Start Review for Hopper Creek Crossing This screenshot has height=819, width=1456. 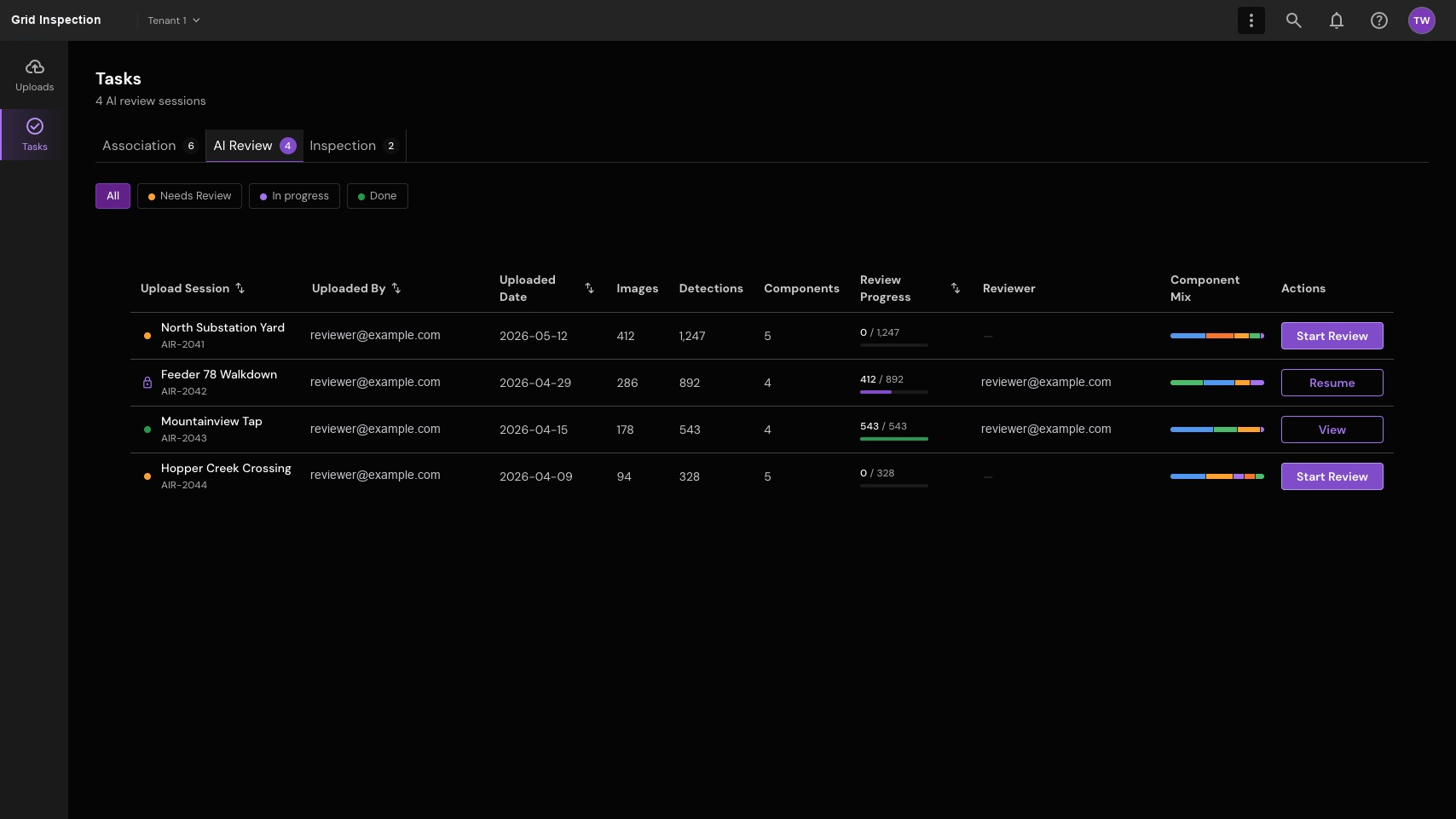pyautogui.click(x=1332, y=476)
